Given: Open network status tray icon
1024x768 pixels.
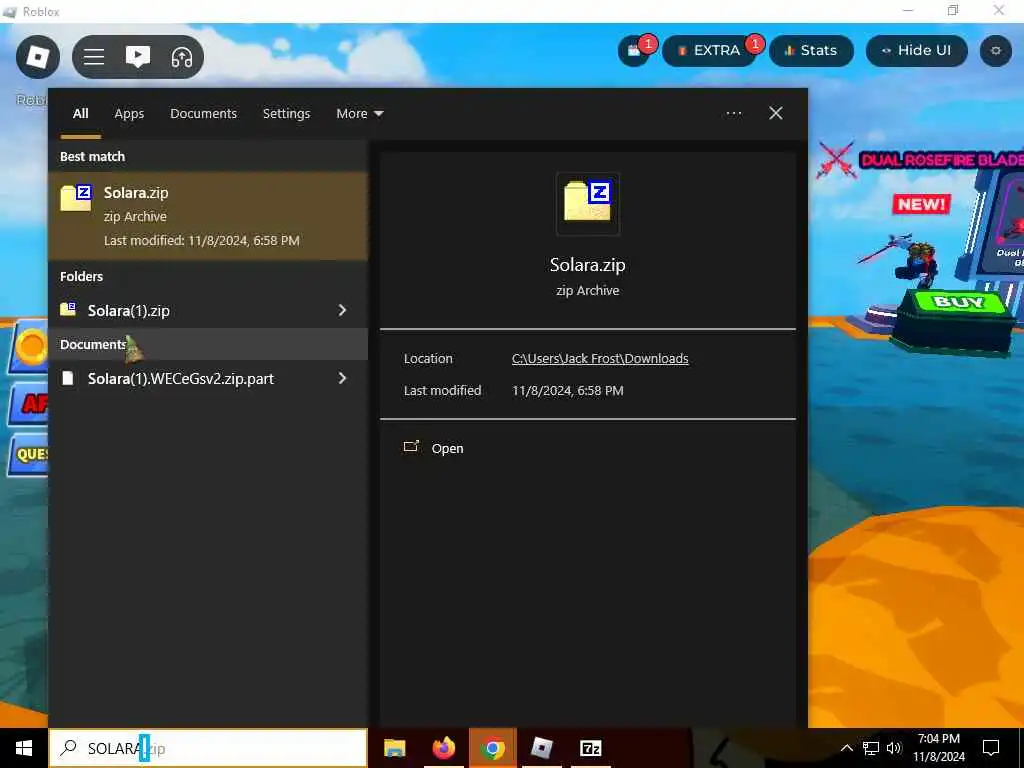Looking at the screenshot, I should tap(871, 748).
